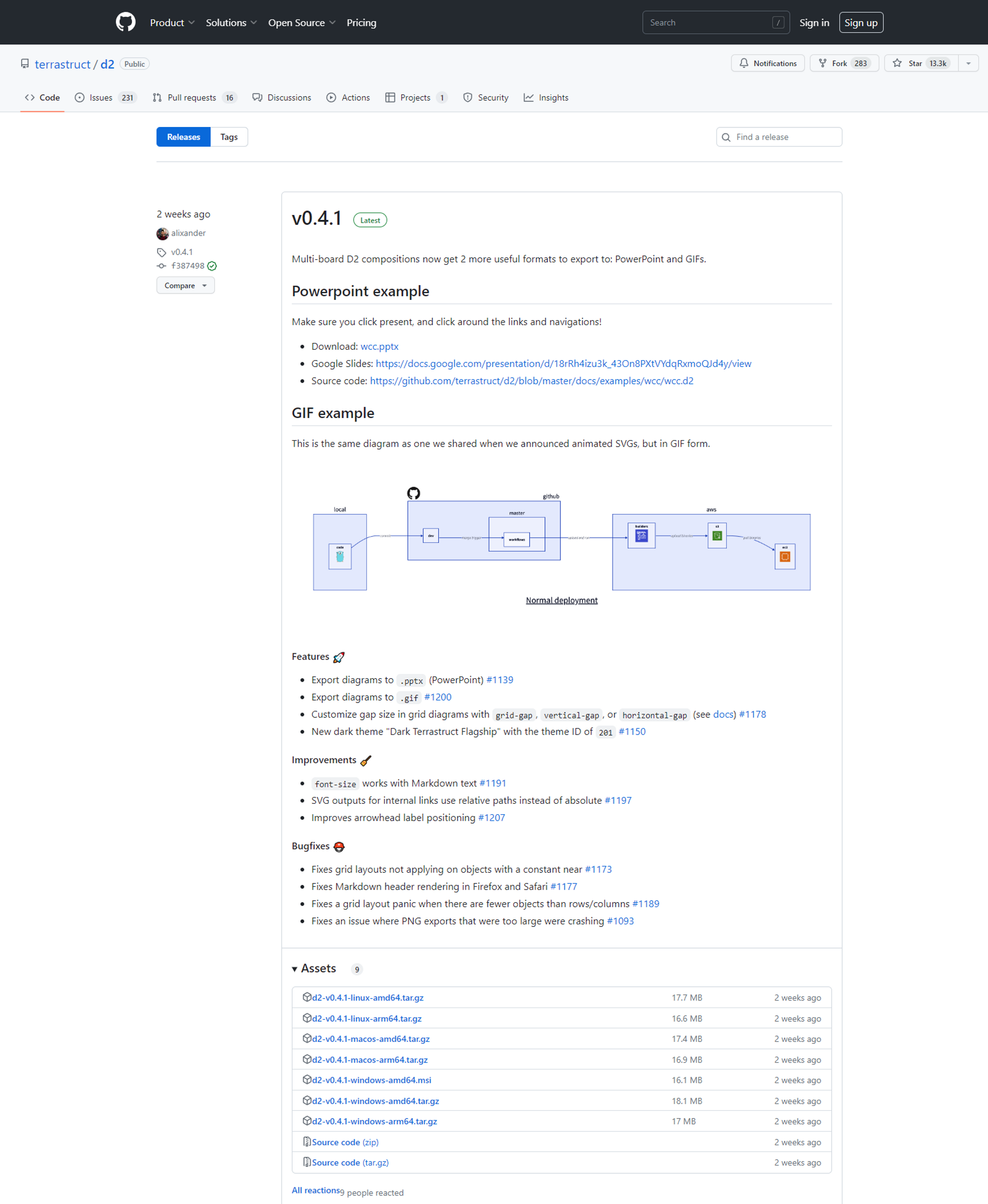Switch to the Tags view
988x1204 pixels.
(229, 137)
